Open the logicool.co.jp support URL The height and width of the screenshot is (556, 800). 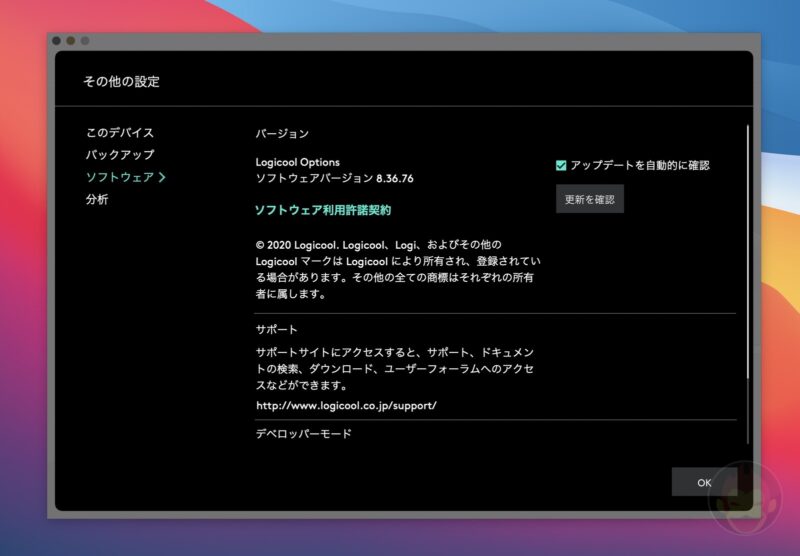click(346, 406)
